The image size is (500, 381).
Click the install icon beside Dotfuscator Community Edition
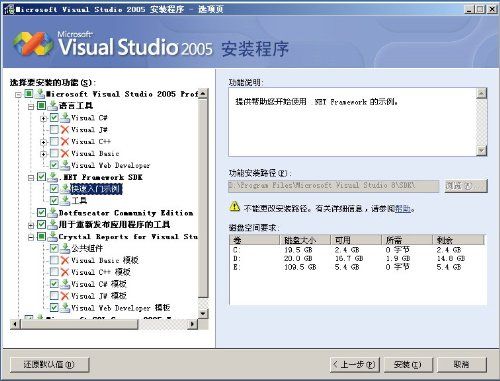click(x=53, y=213)
